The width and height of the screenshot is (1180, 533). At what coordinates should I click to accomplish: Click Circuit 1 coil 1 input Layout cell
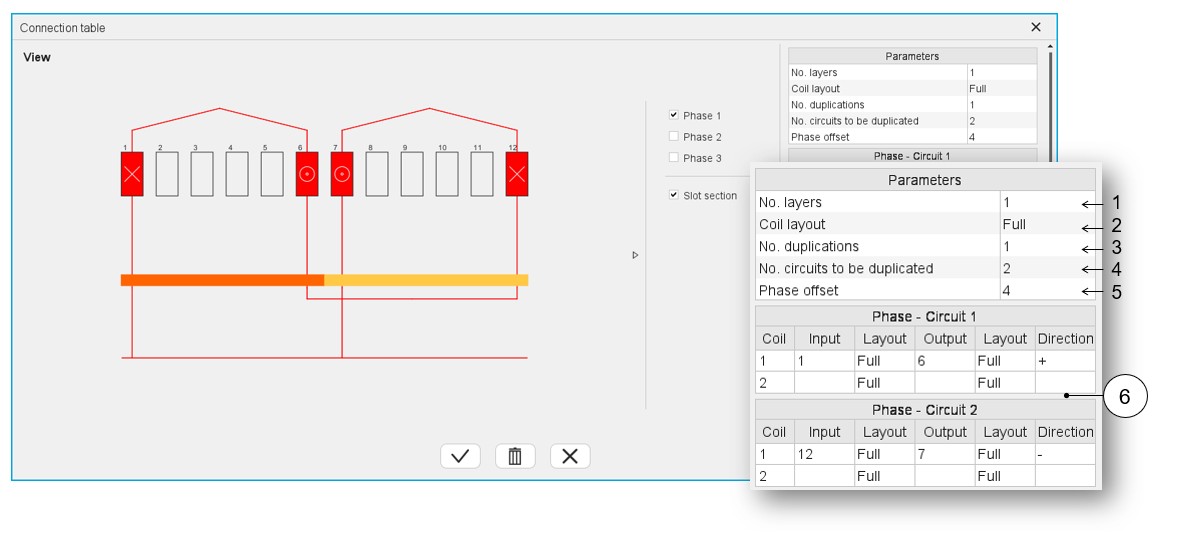pos(884,361)
